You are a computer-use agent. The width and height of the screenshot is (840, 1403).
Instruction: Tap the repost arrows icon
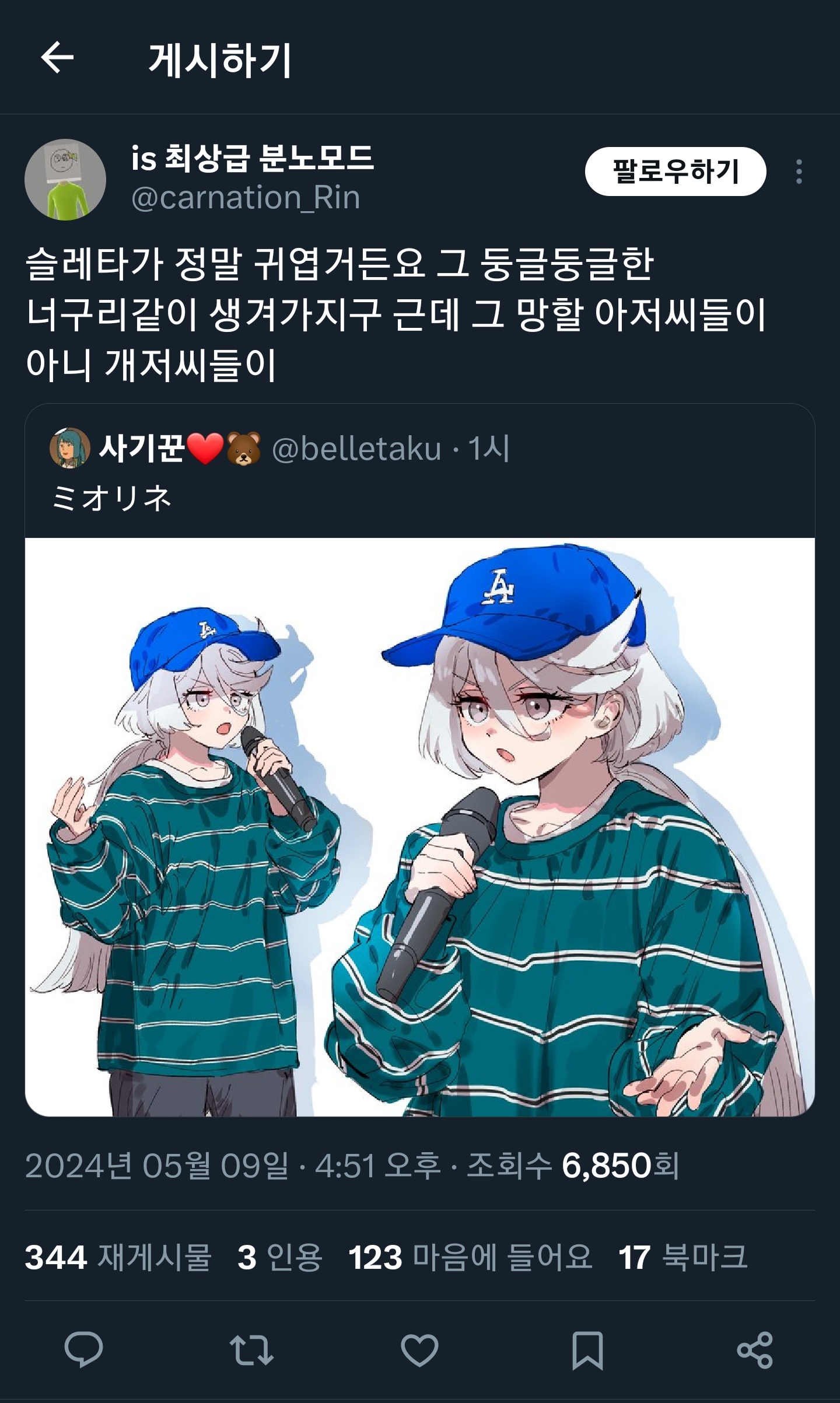[x=251, y=1350]
